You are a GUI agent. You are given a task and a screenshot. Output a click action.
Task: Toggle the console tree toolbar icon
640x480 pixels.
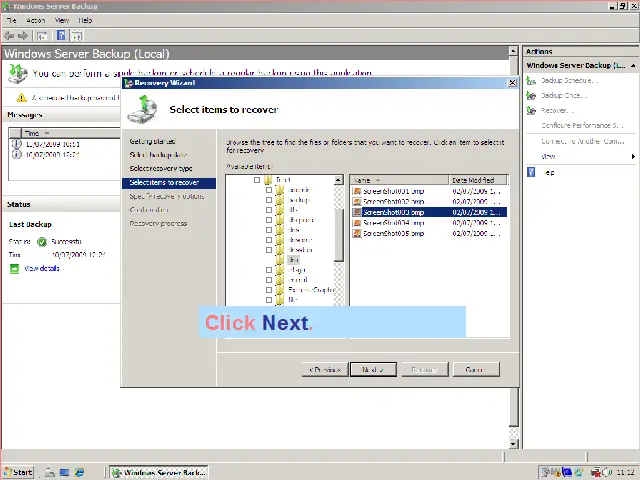point(42,36)
